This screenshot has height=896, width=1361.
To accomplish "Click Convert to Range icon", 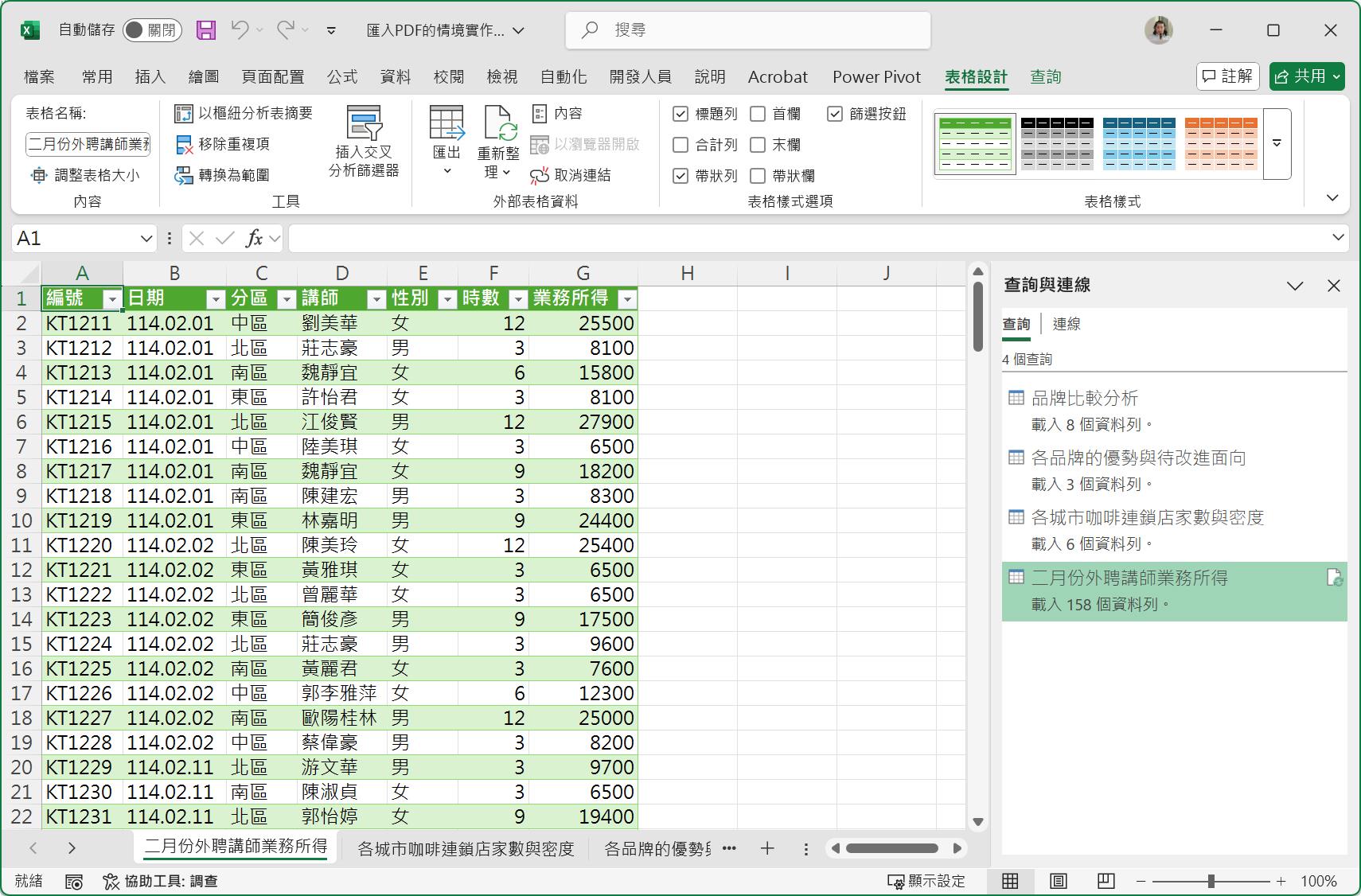I will [x=184, y=175].
